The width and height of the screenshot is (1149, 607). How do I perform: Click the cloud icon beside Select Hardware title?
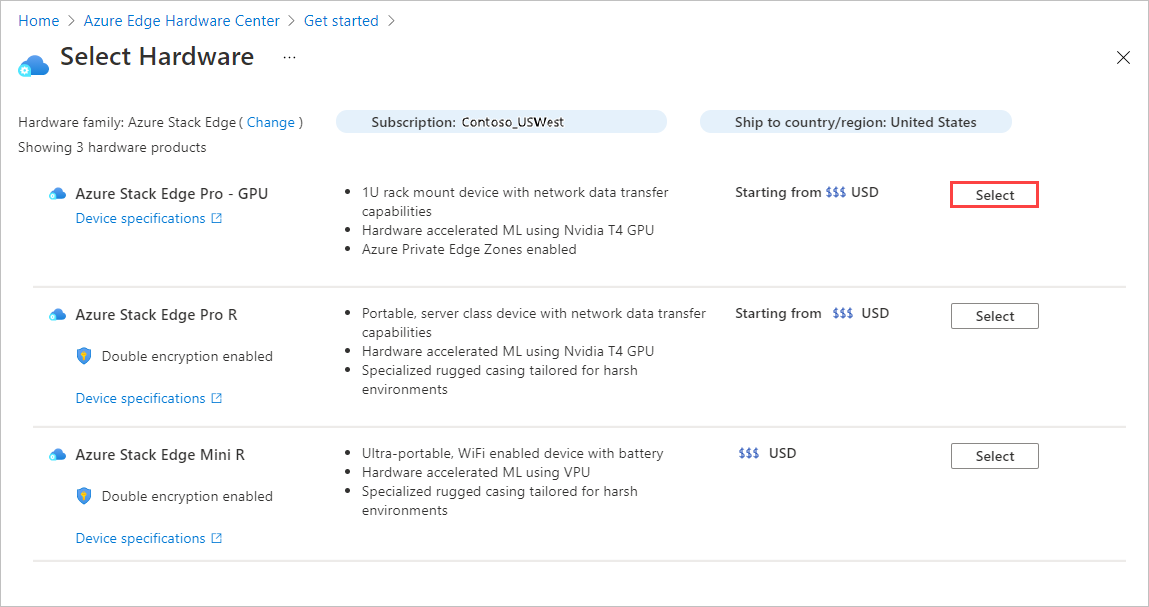pyautogui.click(x=33, y=63)
